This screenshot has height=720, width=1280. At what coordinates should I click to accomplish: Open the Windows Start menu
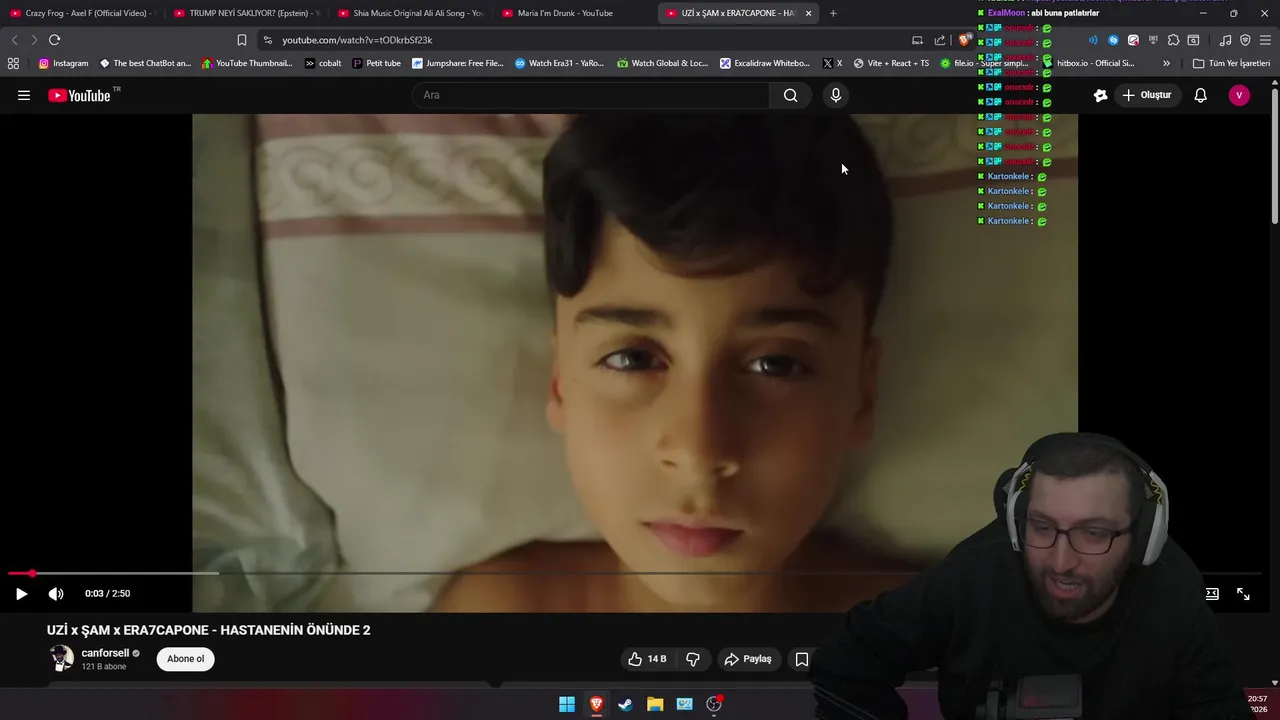567,704
